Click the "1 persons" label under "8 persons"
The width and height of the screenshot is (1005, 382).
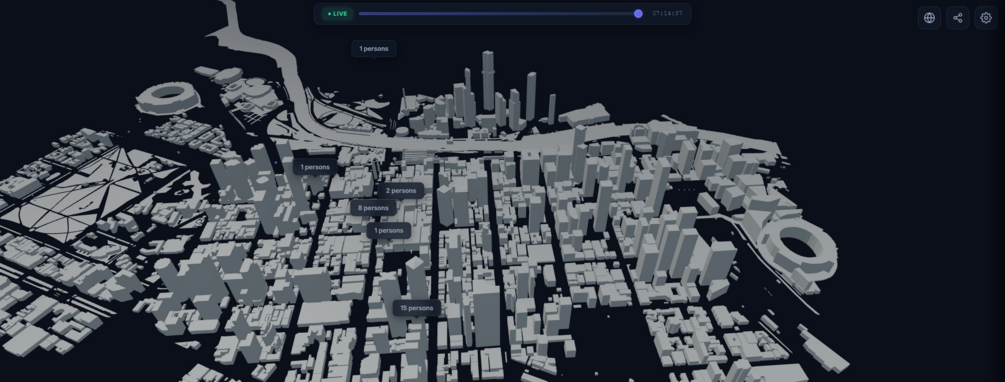tap(388, 231)
